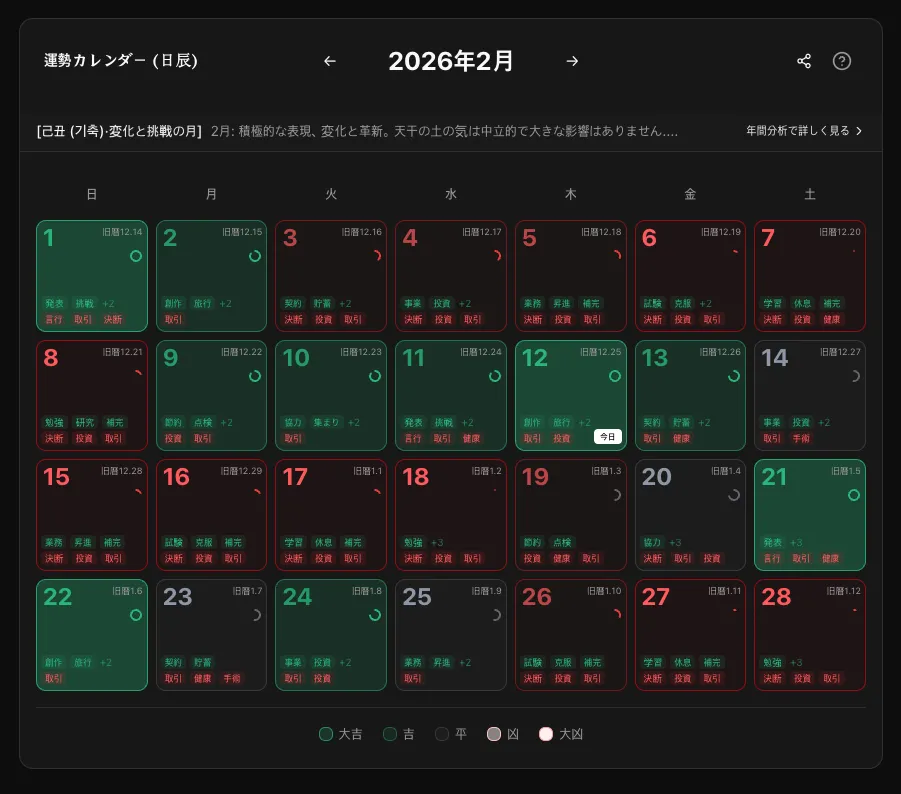Image resolution: width=901 pixels, height=794 pixels.
Task: Go to previous month with left arrow
Action: [x=330, y=61]
